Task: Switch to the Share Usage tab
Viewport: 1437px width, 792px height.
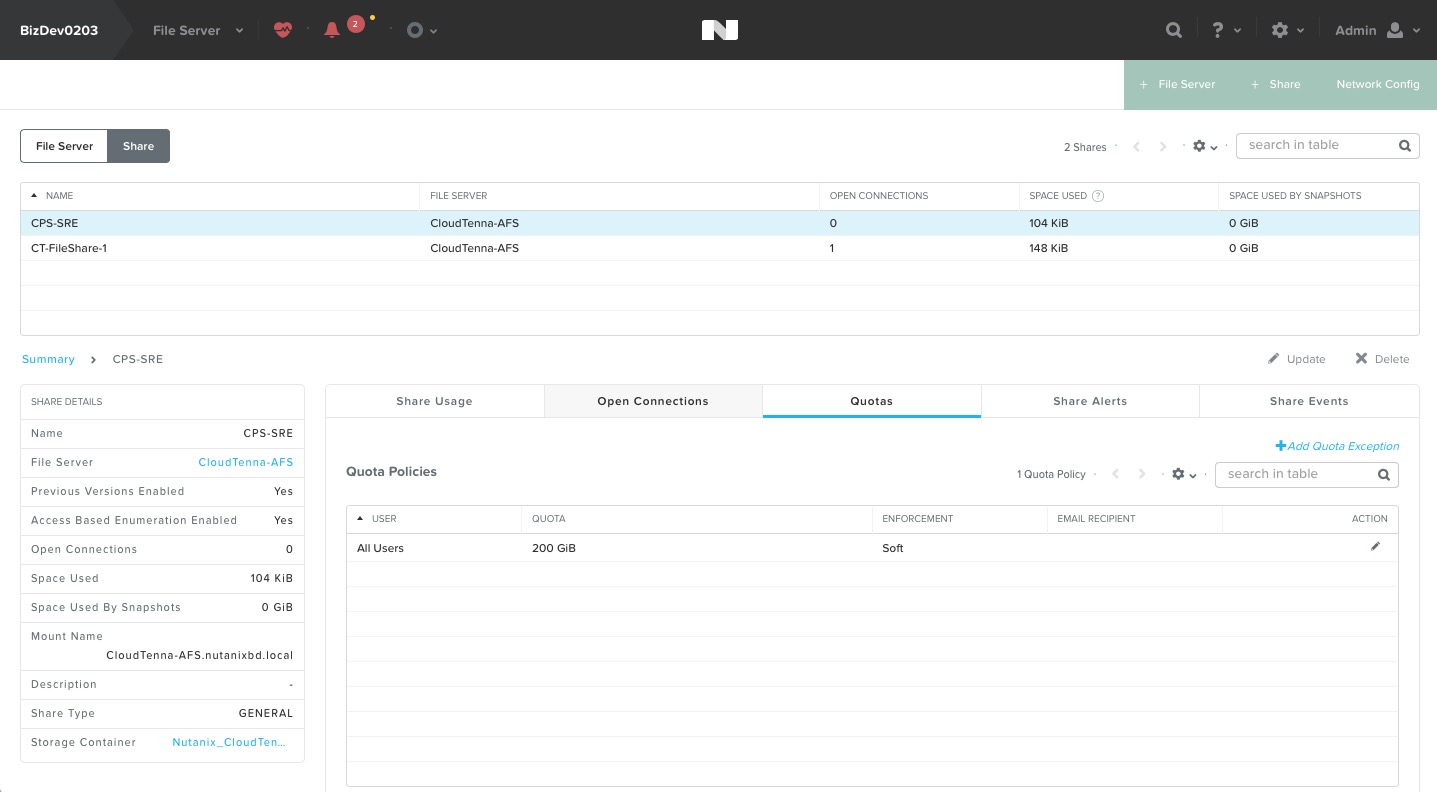Action: click(434, 401)
